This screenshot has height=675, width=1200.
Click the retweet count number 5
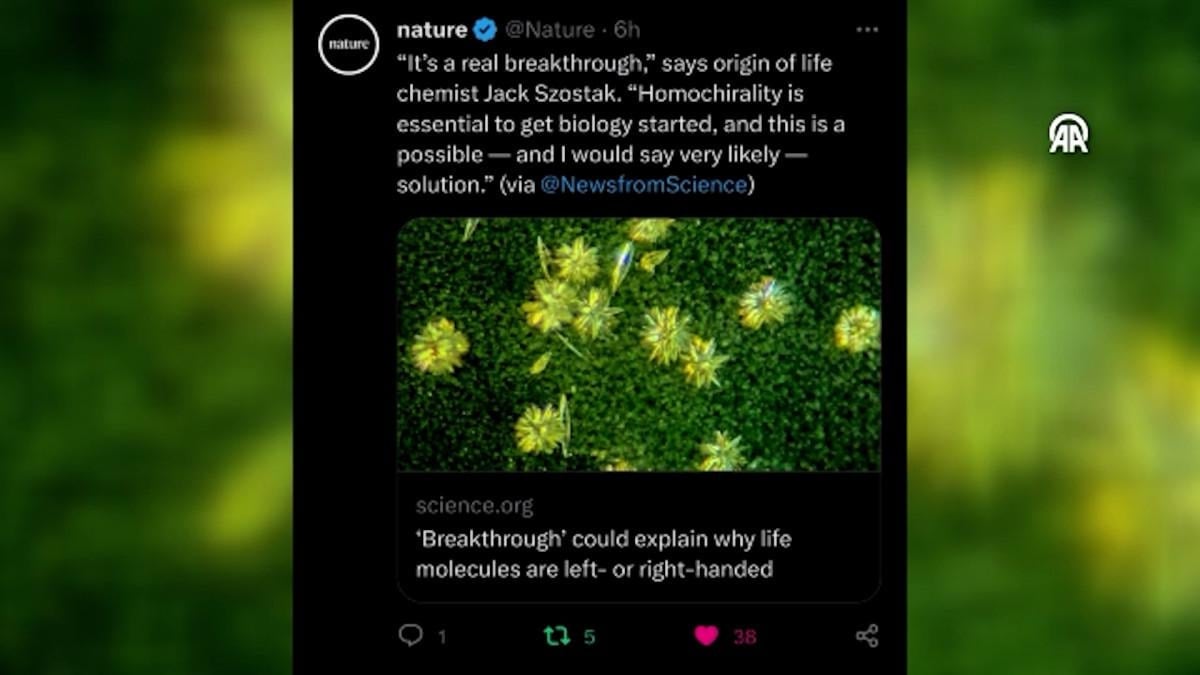[x=589, y=636]
